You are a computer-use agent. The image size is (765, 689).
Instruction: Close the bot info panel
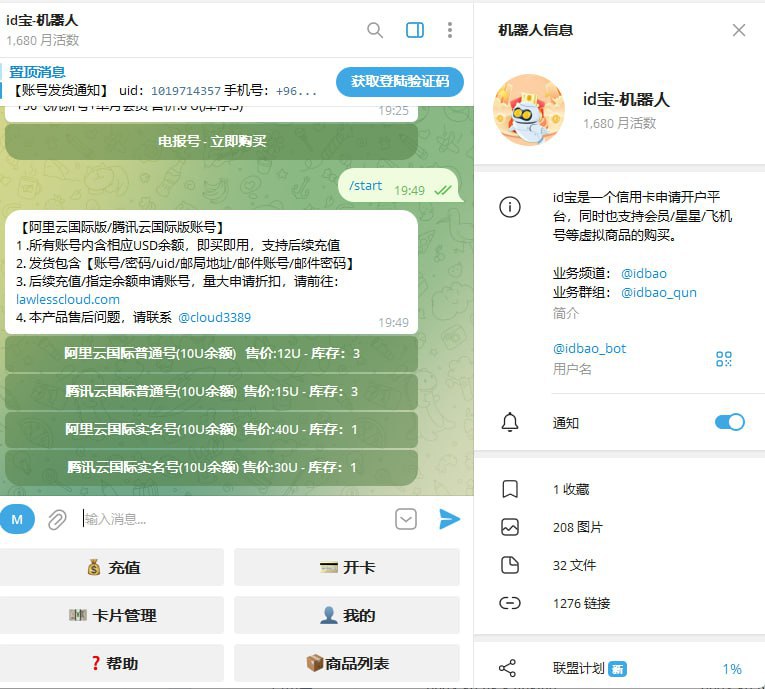pyautogui.click(x=739, y=30)
